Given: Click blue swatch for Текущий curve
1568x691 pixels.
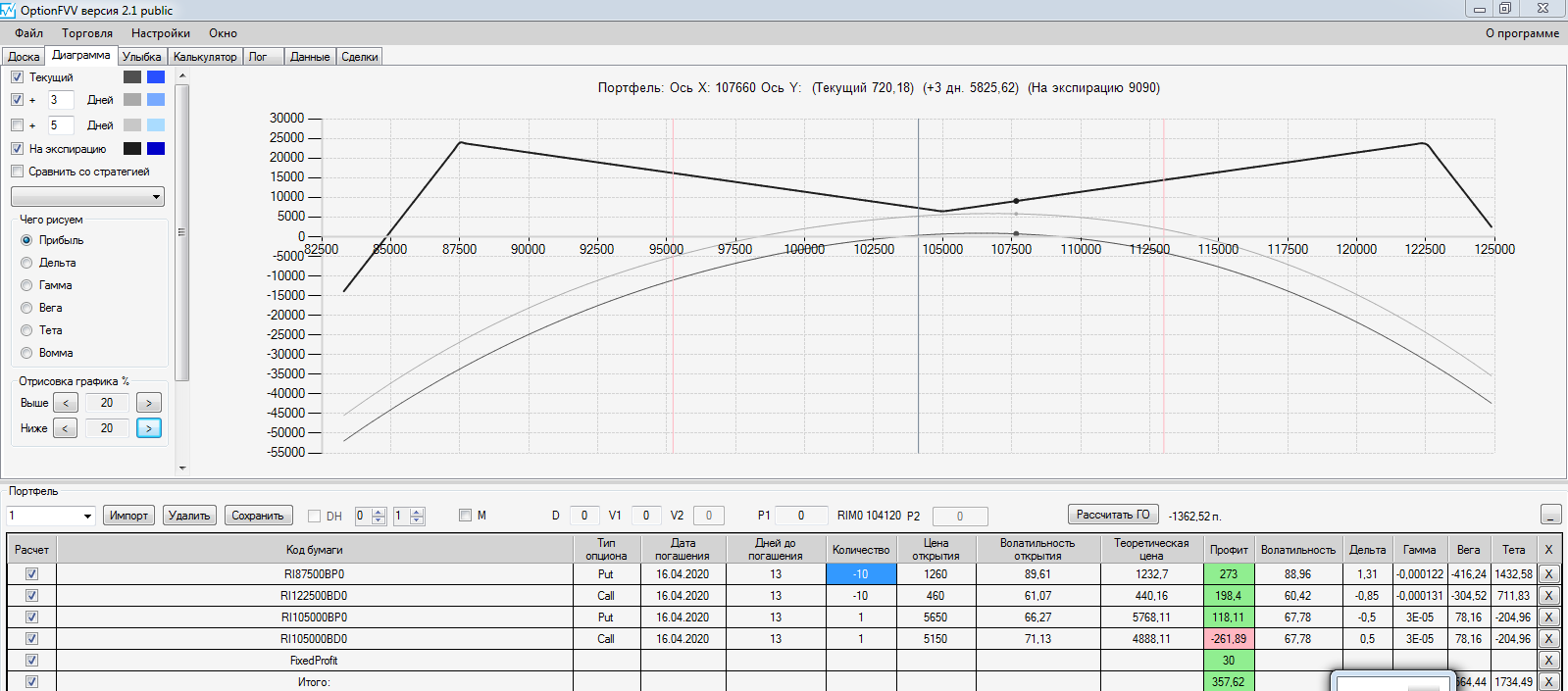Looking at the screenshot, I should (x=156, y=77).
